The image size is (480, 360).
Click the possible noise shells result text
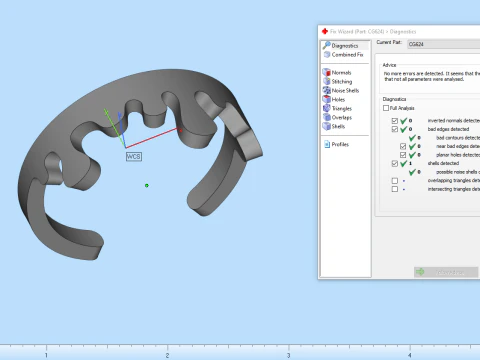point(458,172)
